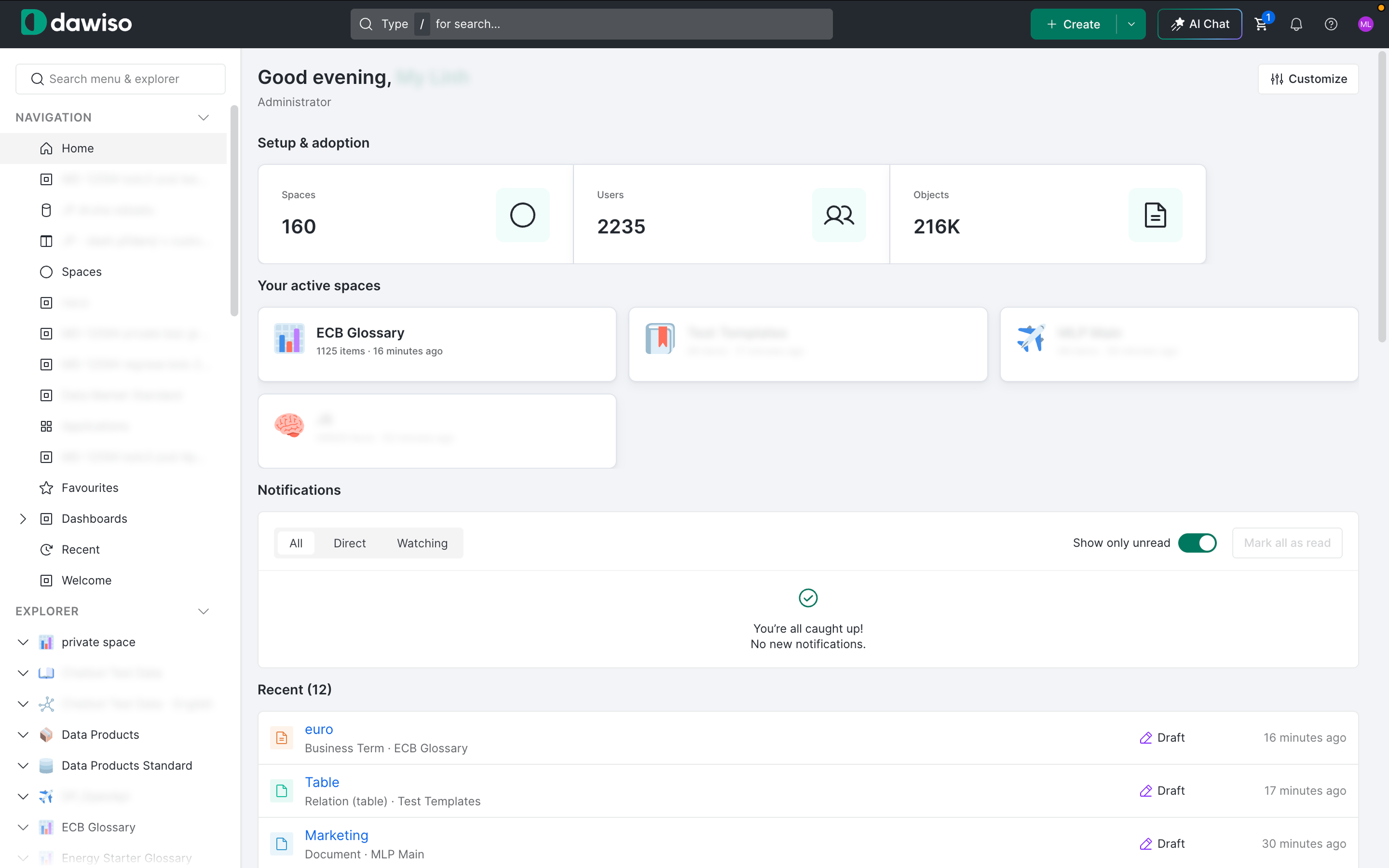Screen dimensions: 1389x868
Task: Click the Data Products box icon in explorer
Action: coord(46,735)
